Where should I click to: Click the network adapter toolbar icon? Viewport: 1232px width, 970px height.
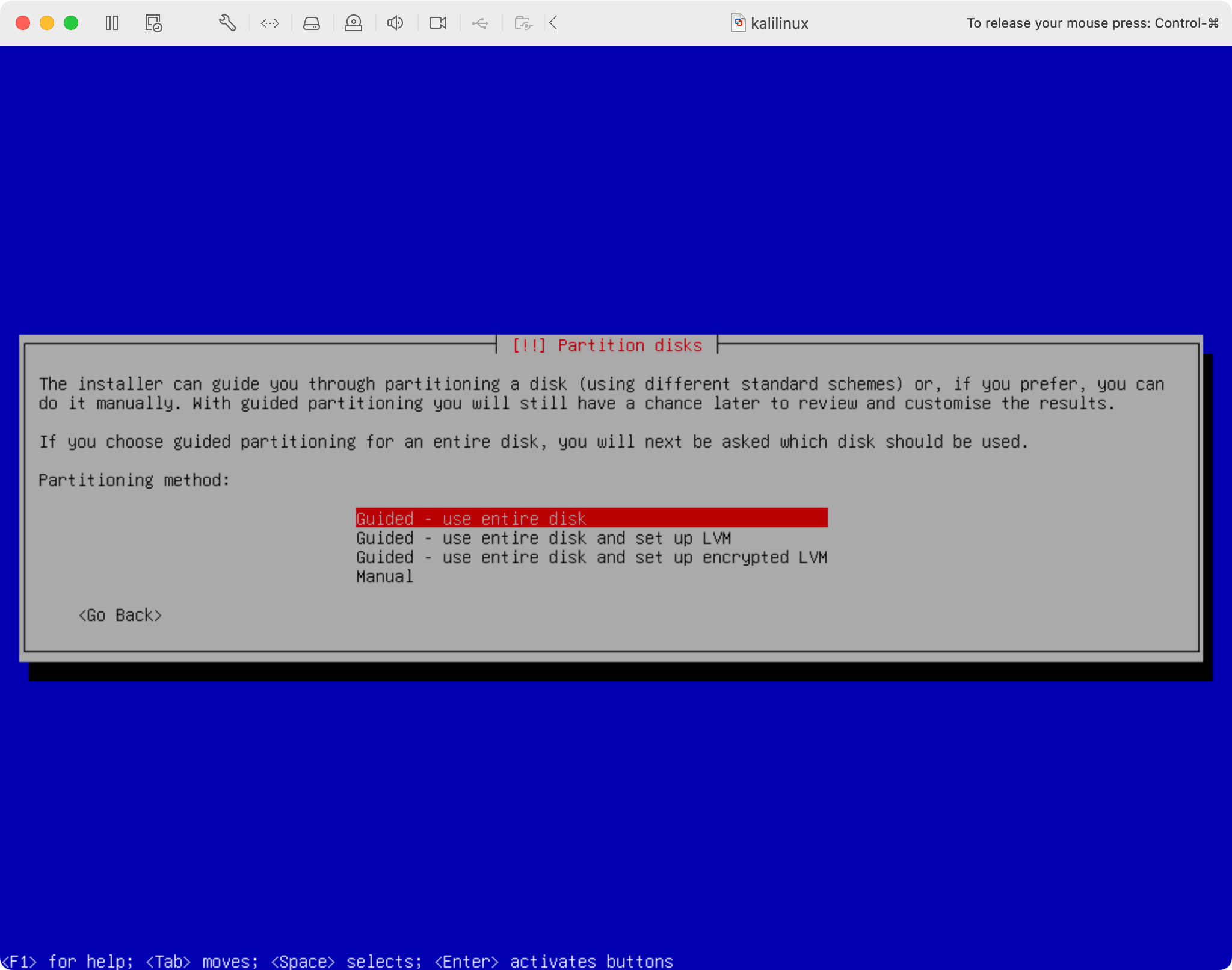(x=269, y=23)
